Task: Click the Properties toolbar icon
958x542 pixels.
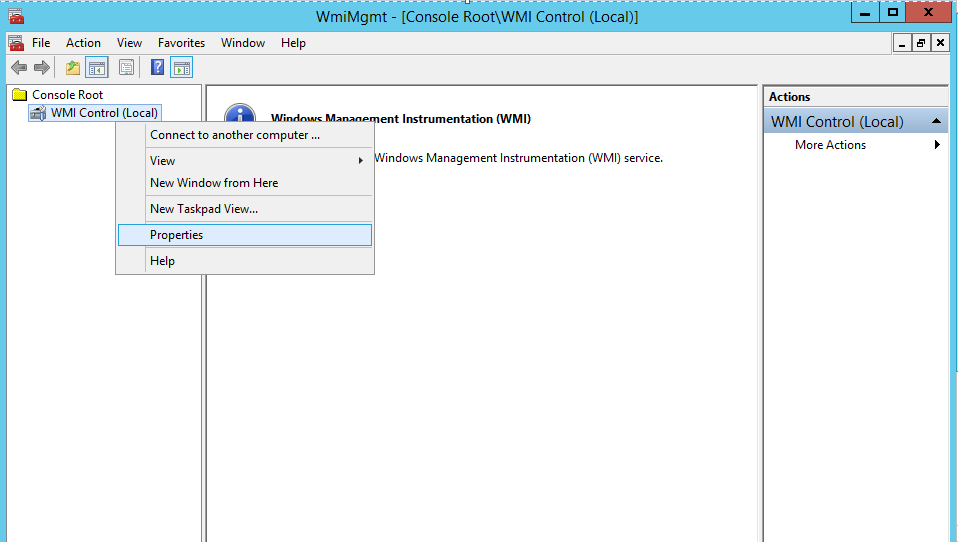Action: tap(126, 68)
